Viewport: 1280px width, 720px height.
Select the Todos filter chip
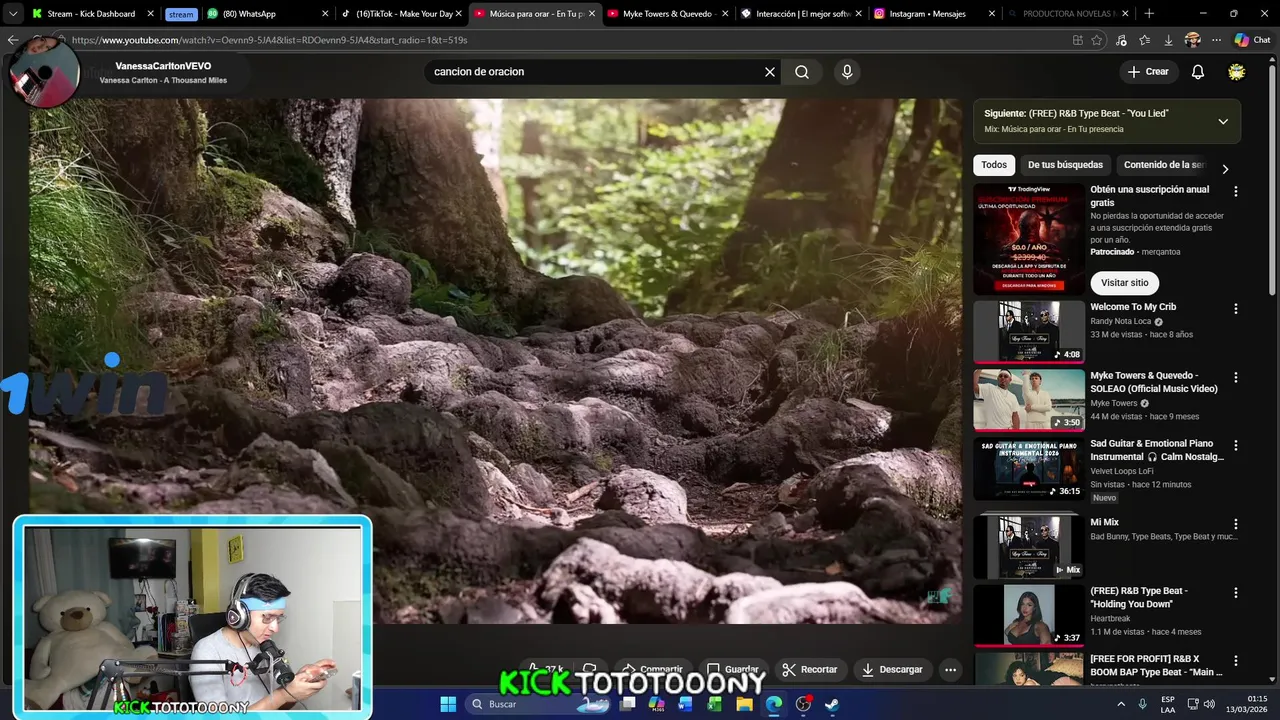coord(994,165)
